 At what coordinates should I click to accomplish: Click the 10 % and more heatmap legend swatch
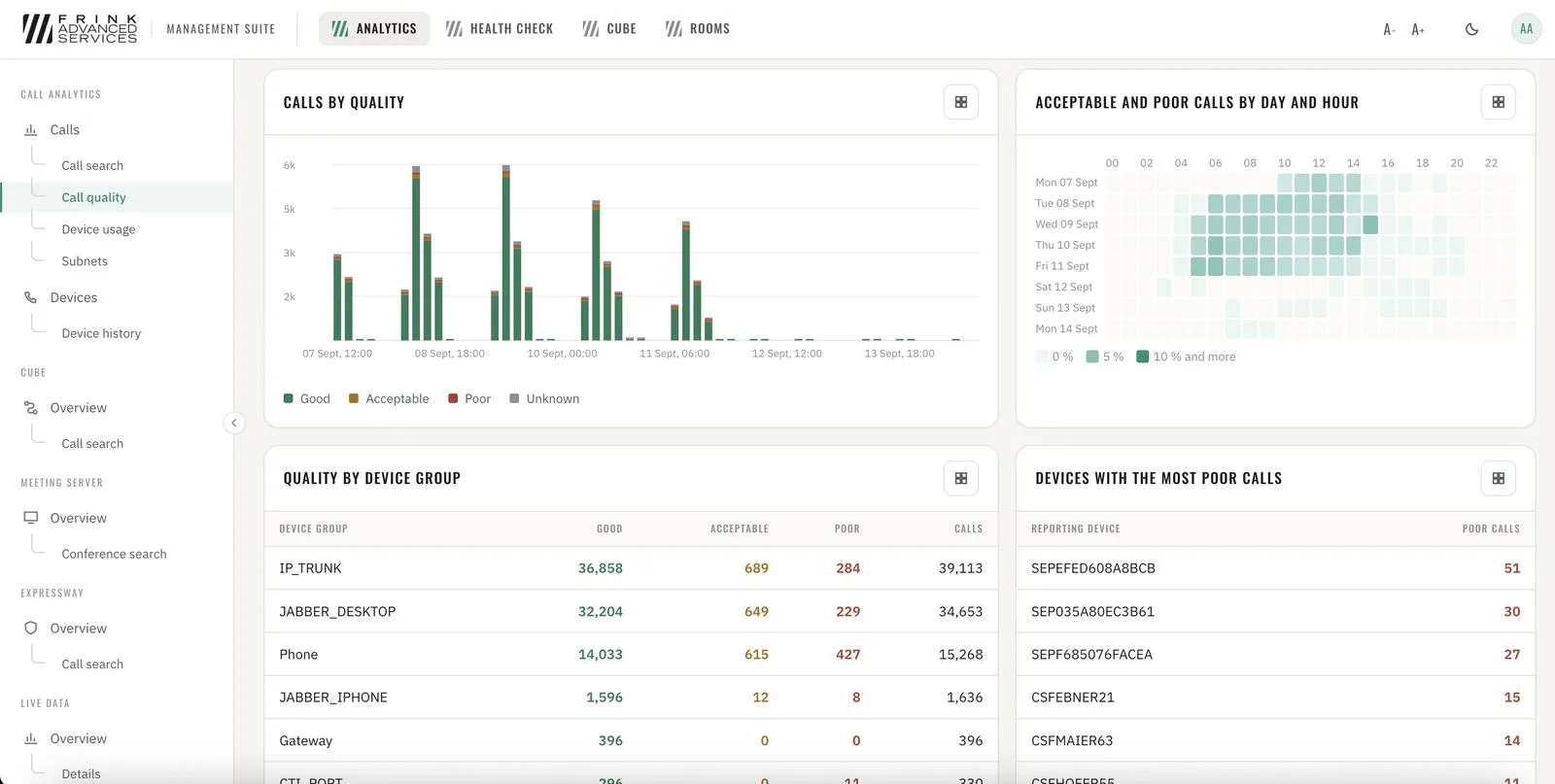tap(1143, 357)
